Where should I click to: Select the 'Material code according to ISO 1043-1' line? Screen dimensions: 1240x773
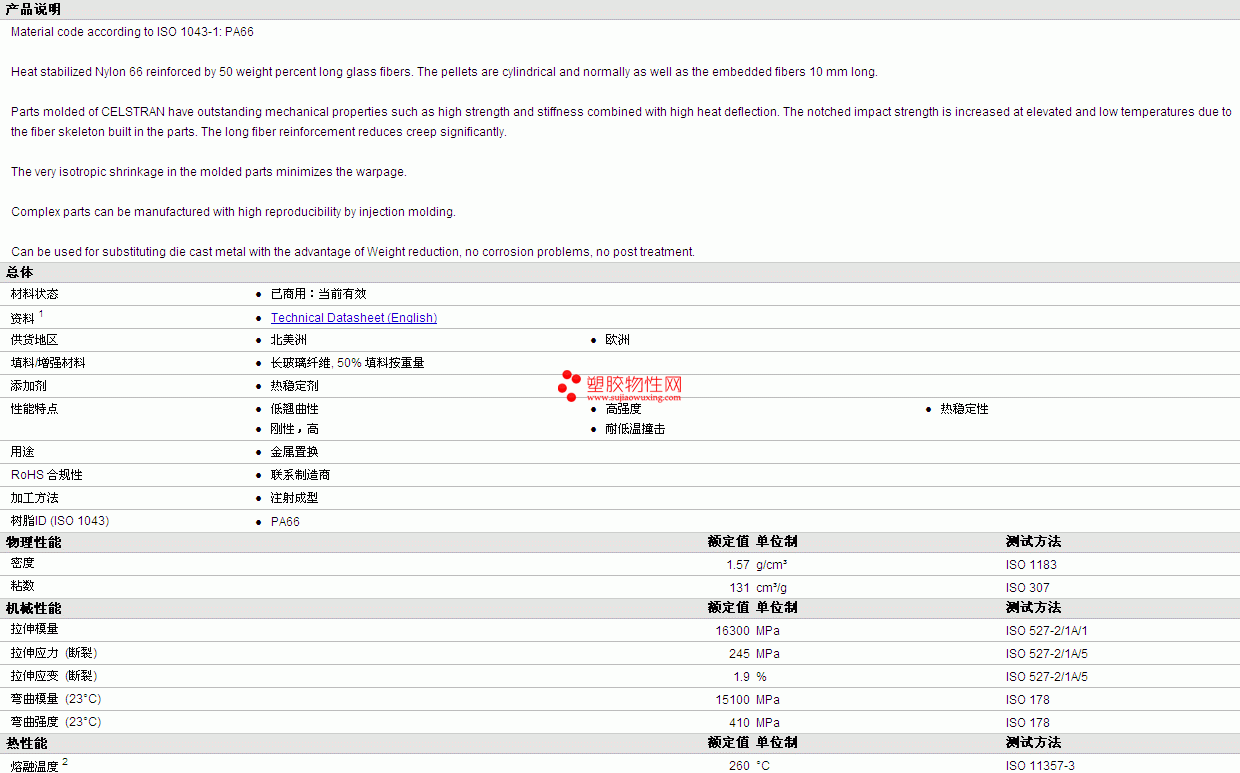tap(132, 32)
